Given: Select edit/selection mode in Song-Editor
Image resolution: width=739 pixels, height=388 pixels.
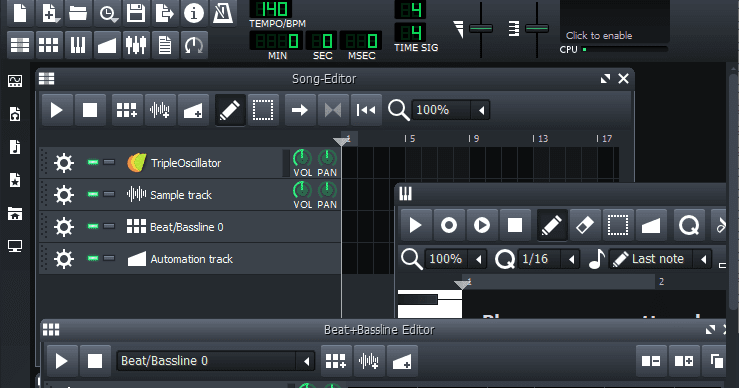Looking at the screenshot, I should [263, 110].
